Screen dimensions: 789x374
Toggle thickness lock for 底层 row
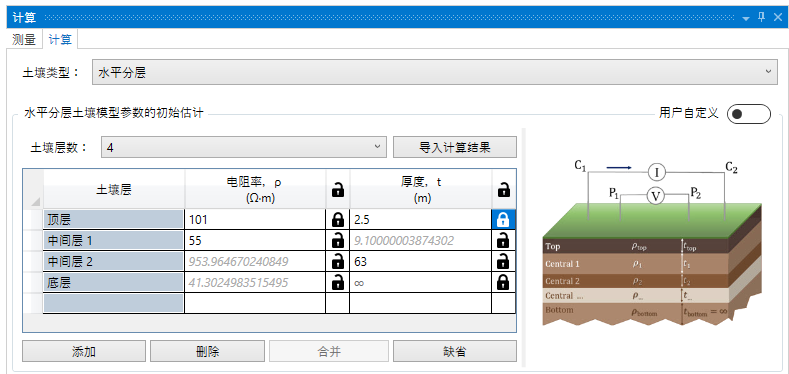[x=503, y=282]
